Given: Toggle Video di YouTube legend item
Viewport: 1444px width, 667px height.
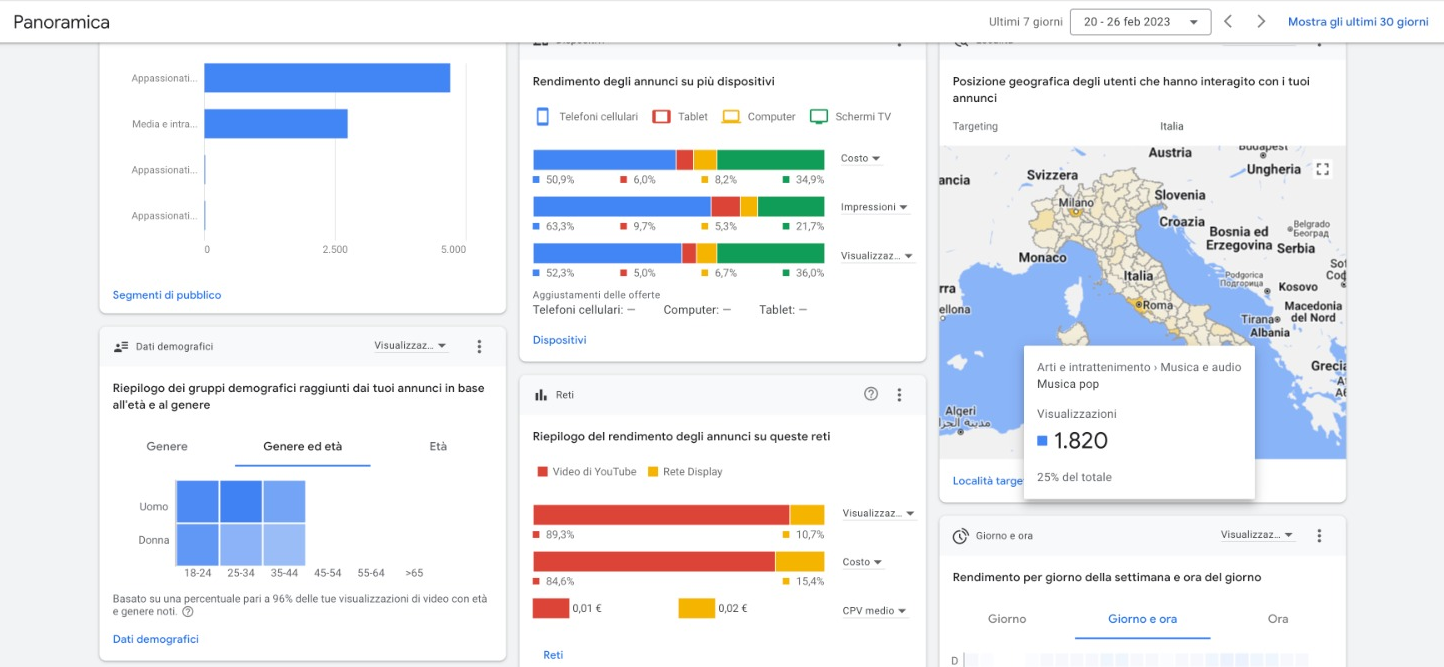Looking at the screenshot, I should click(586, 472).
